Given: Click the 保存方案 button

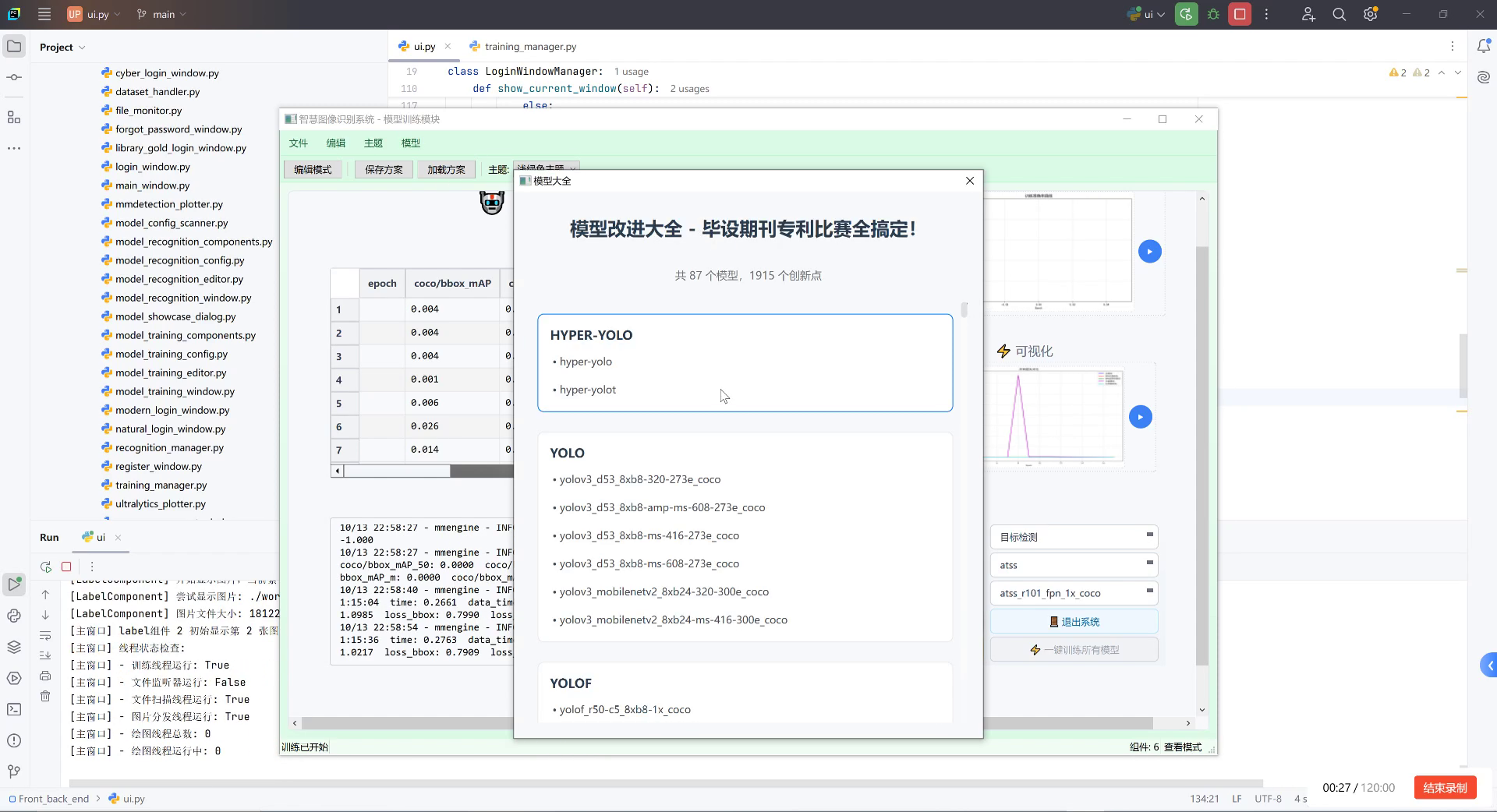Looking at the screenshot, I should (x=384, y=169).
